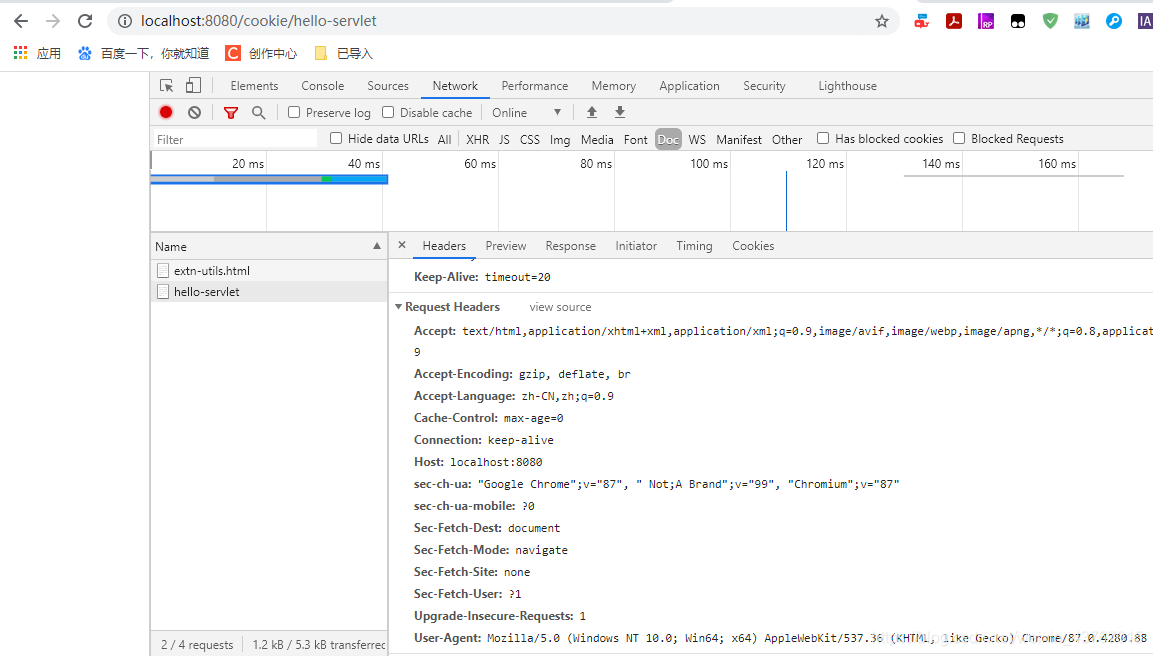Filter requests by JS
1153x656 pixels.
504,139
